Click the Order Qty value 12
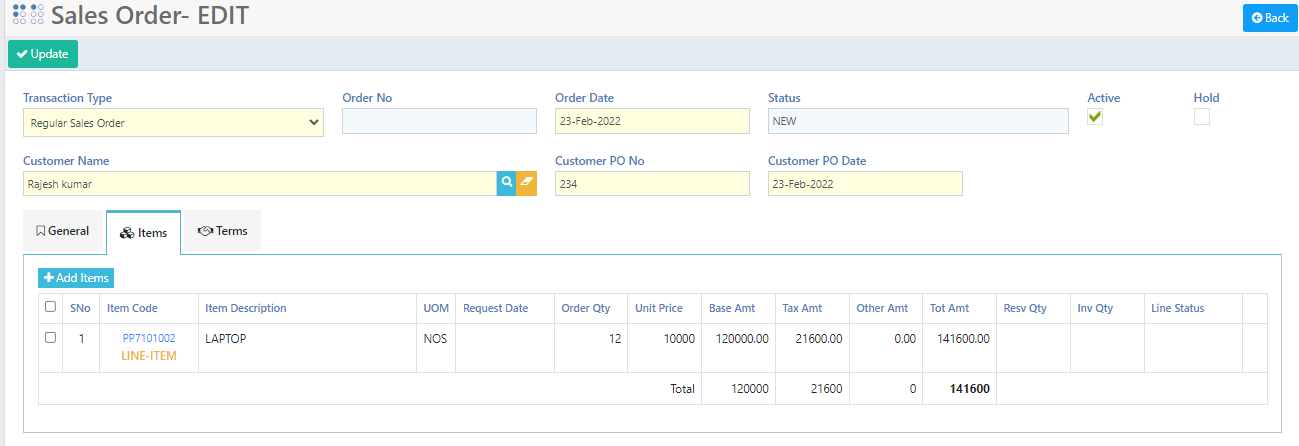Image resolution: width=1299 pixels, height=446 pixels. tap(614, 339)
